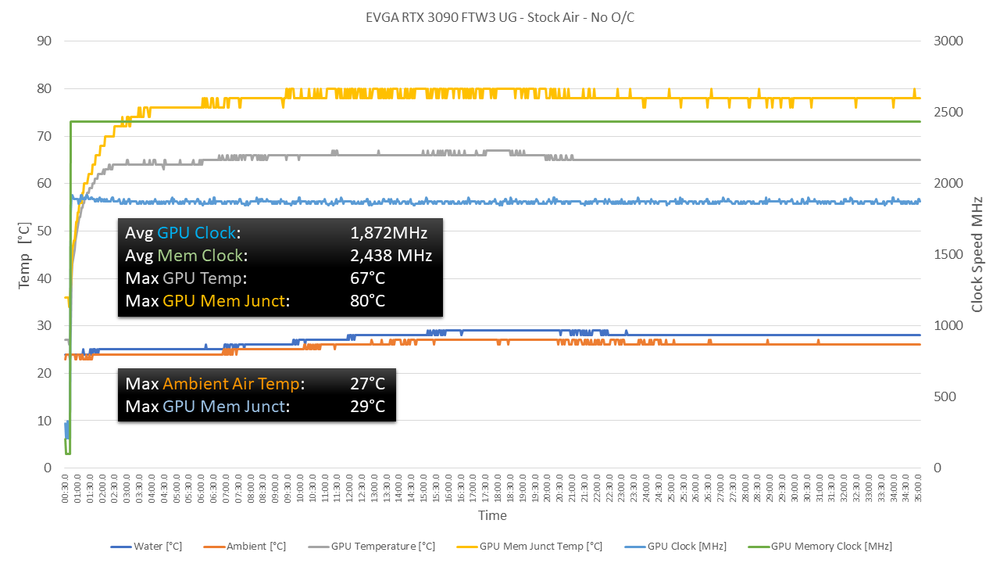1000x563 pixels.
Task: Click the 3000 label on the right axis
Action: point(946,41)
